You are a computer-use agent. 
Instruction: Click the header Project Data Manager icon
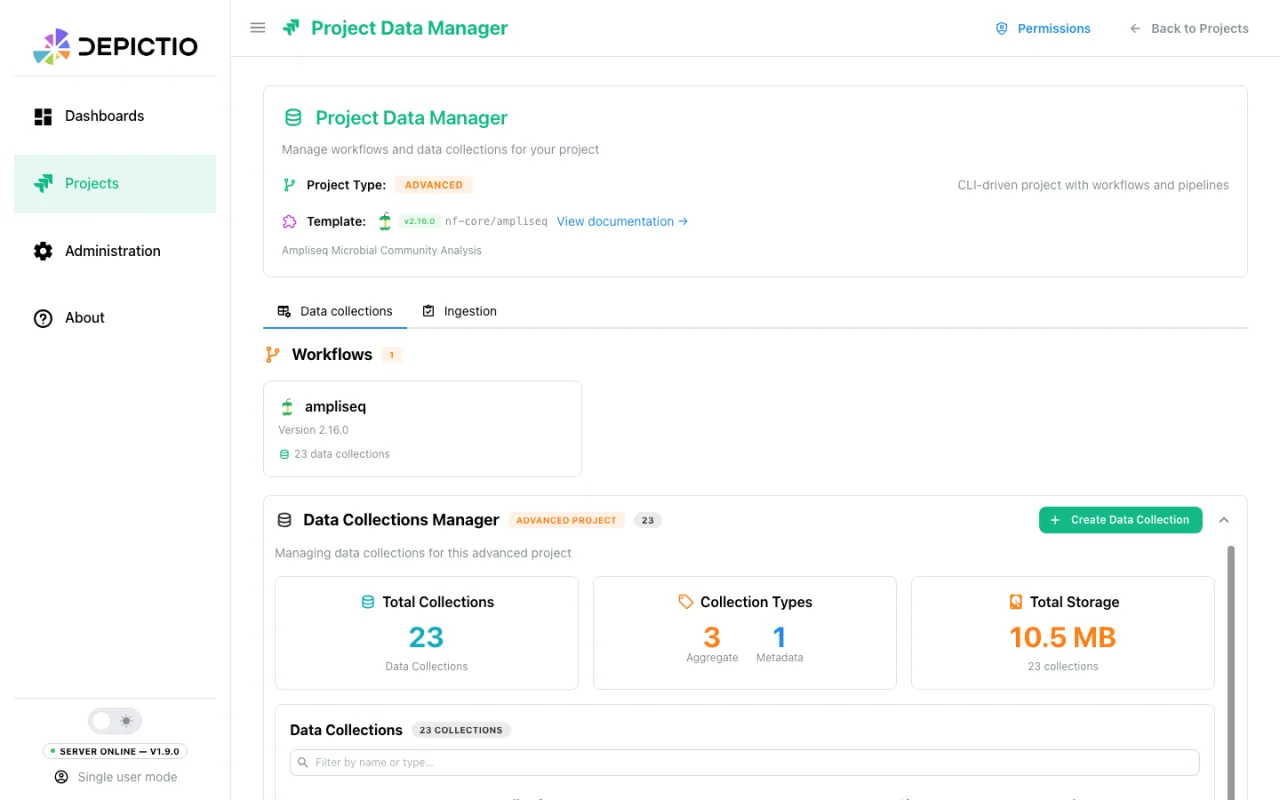(x=291, y=28)
